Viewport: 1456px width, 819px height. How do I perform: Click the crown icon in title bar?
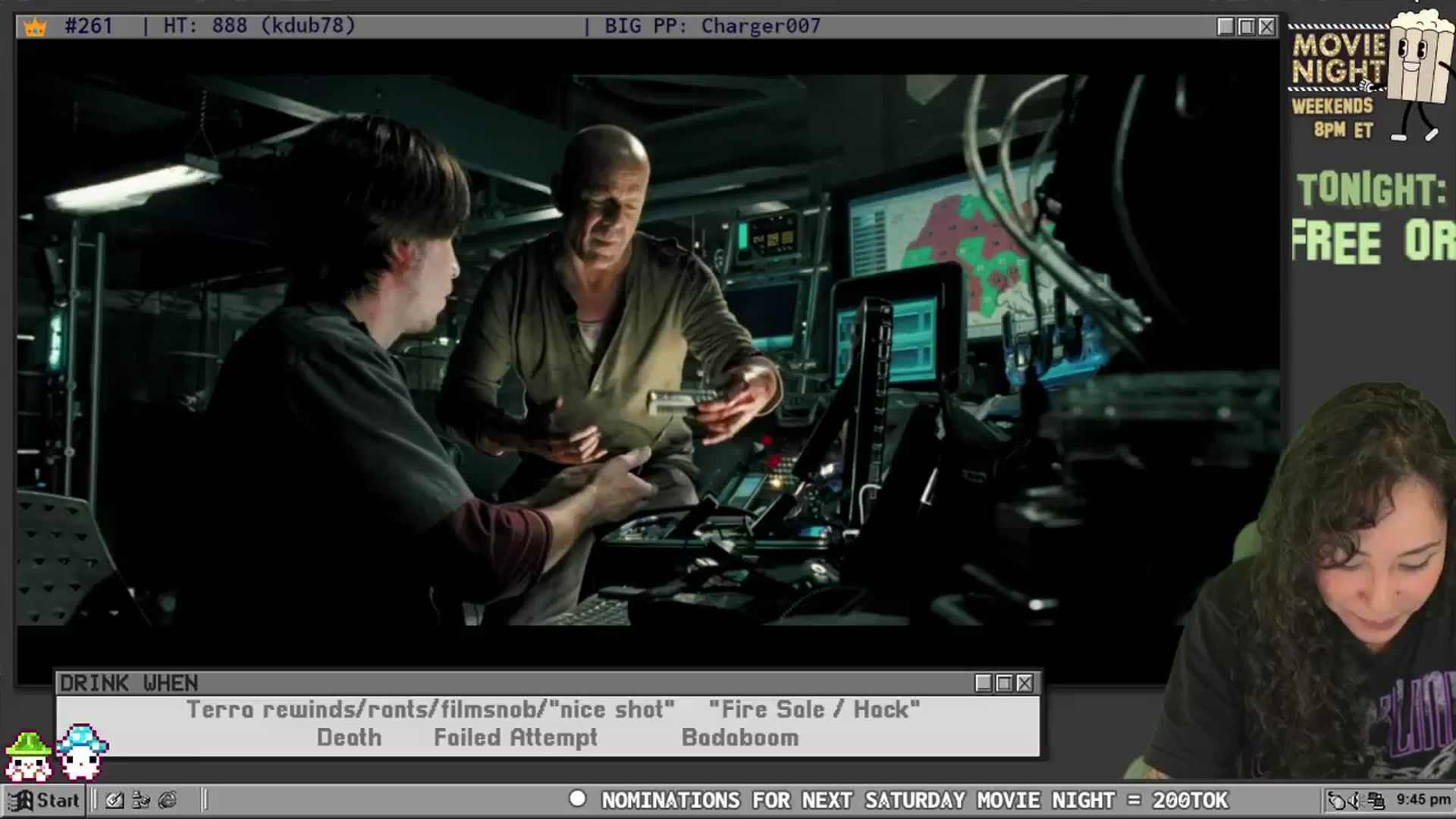coord(35,27)
